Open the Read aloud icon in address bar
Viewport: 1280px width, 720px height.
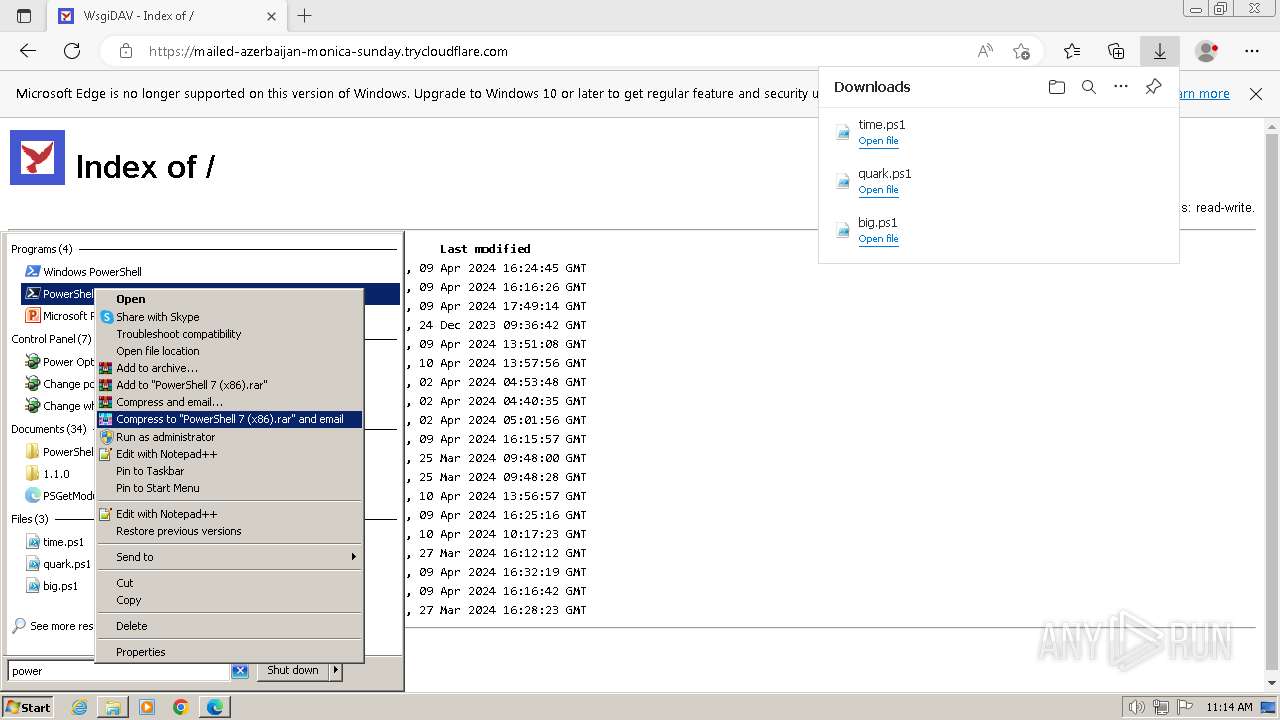[985, 51]
